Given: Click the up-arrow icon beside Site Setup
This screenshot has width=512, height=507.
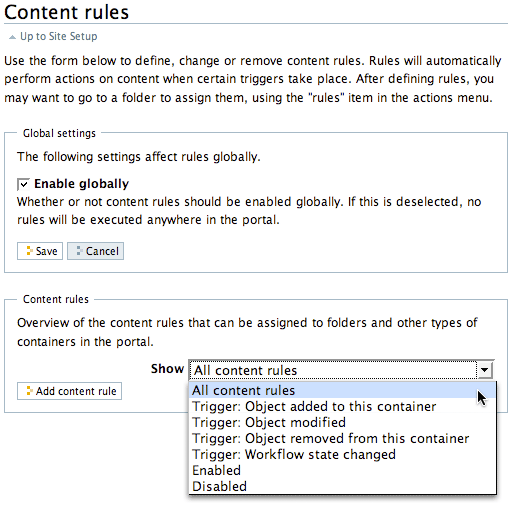Looking at the screenshot, I should [12, 37].
